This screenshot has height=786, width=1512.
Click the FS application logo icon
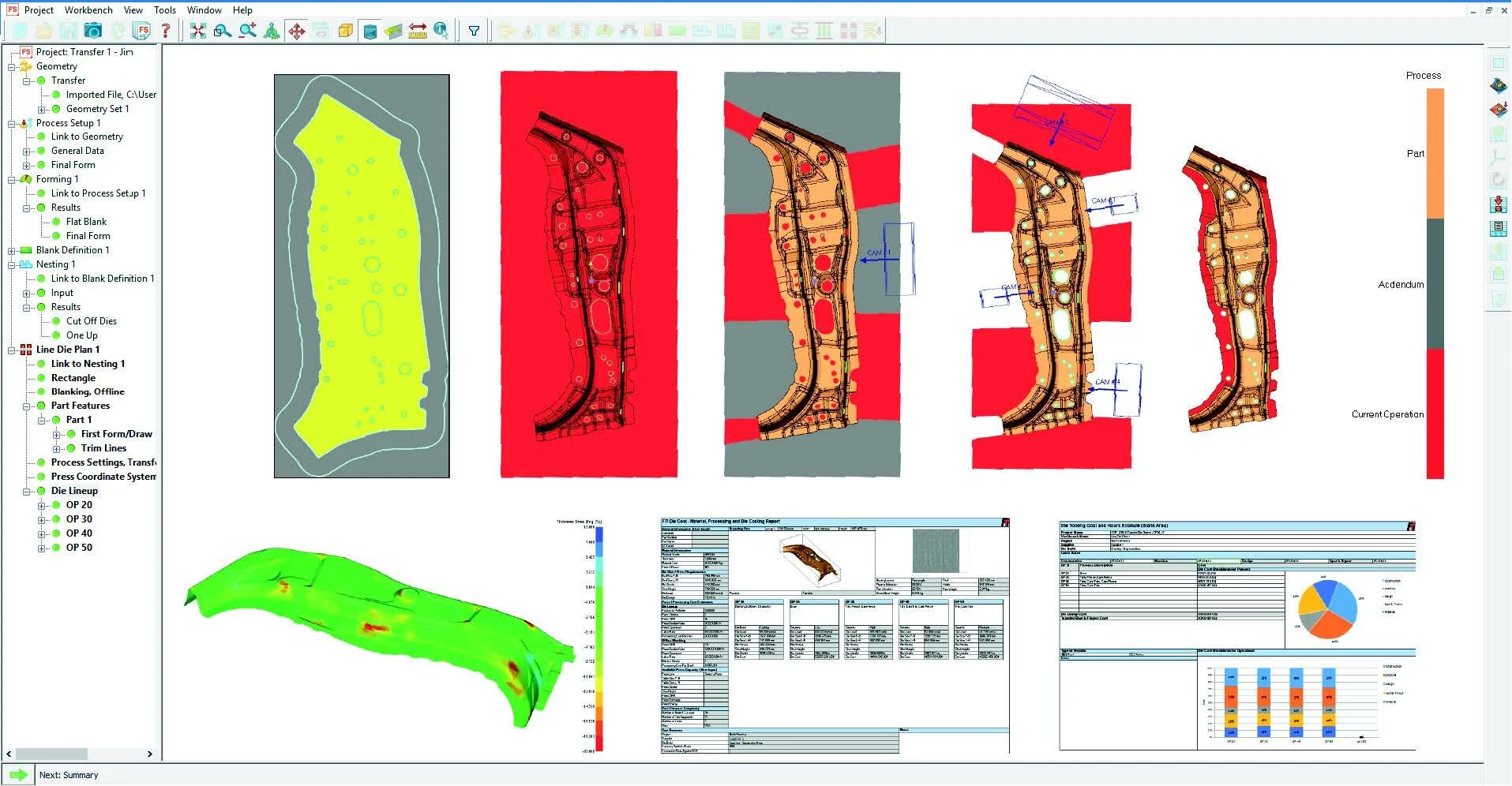12,9
